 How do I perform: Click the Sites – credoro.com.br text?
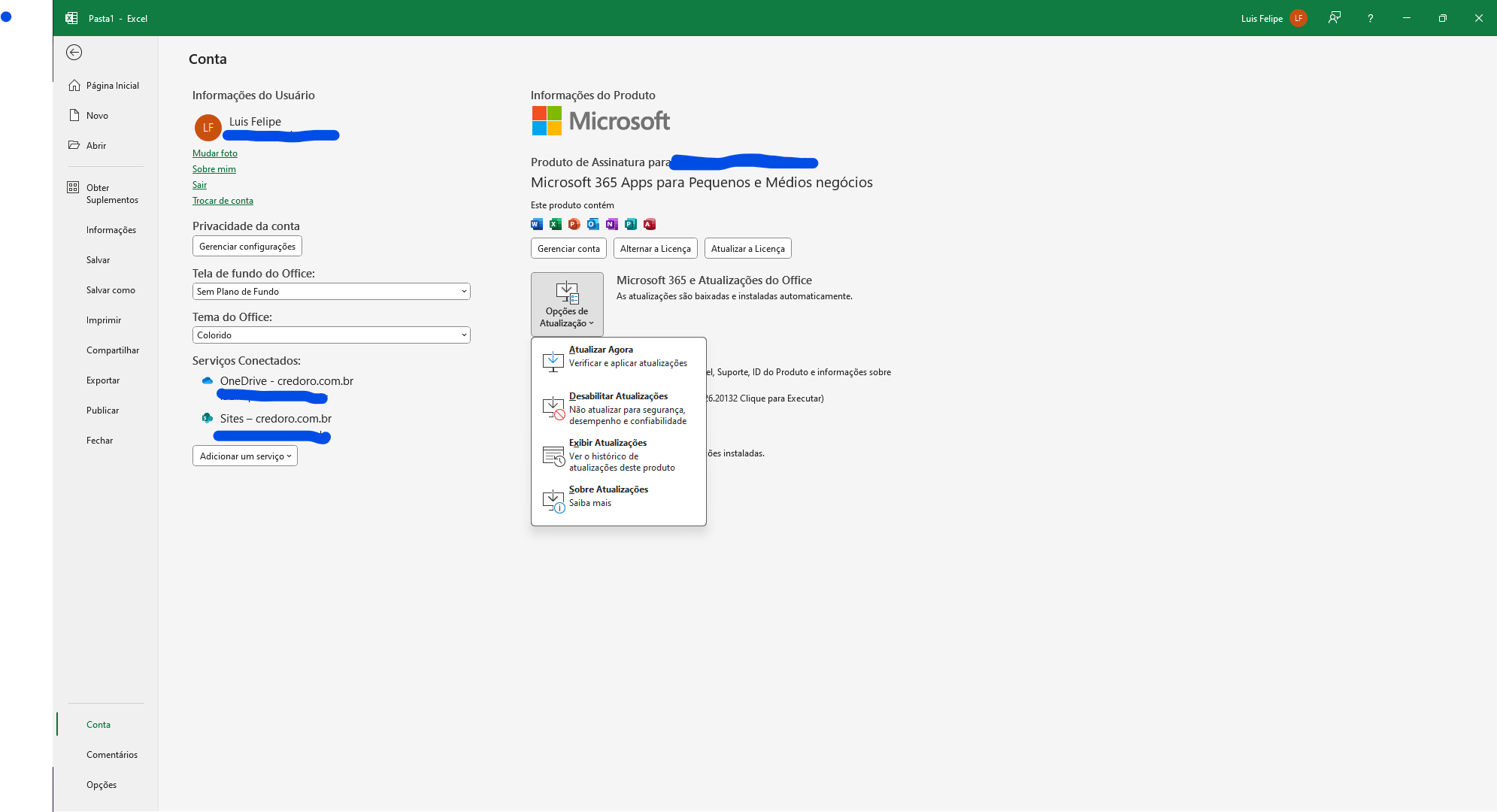pyautogui.click(x=276, y=419)
